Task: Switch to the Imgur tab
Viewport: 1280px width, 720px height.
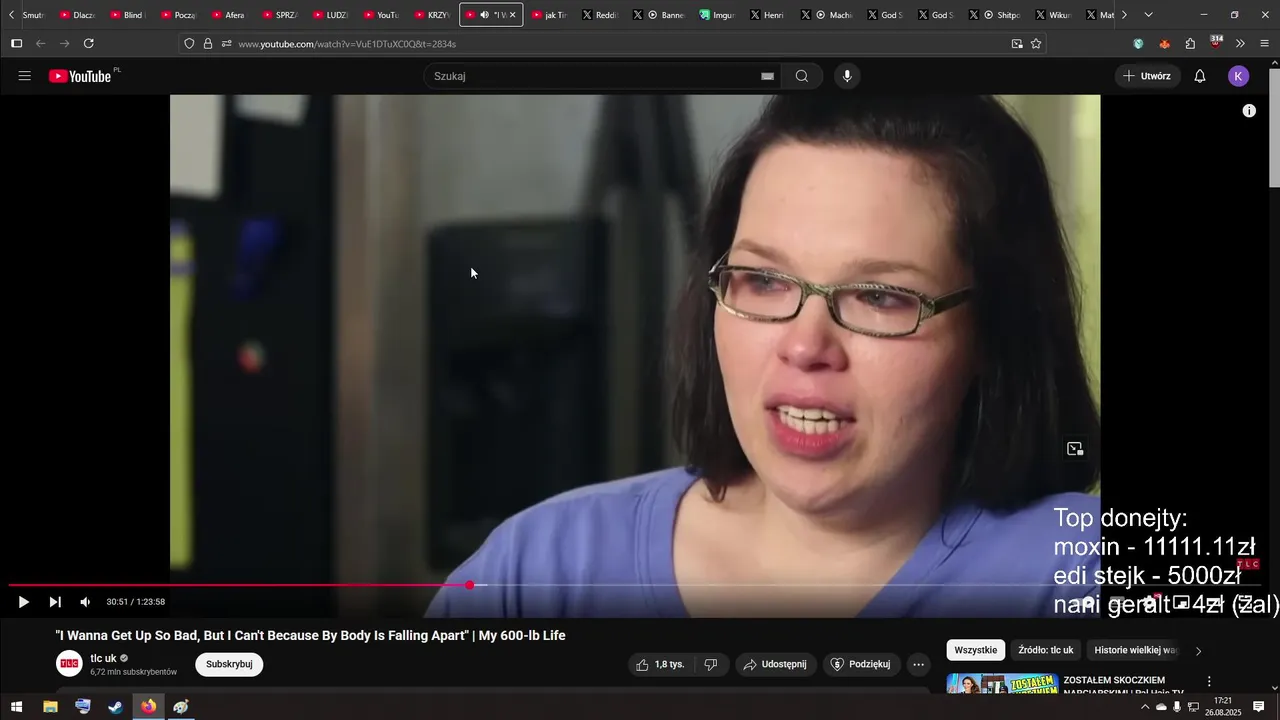Action: (x=717, y=15)
